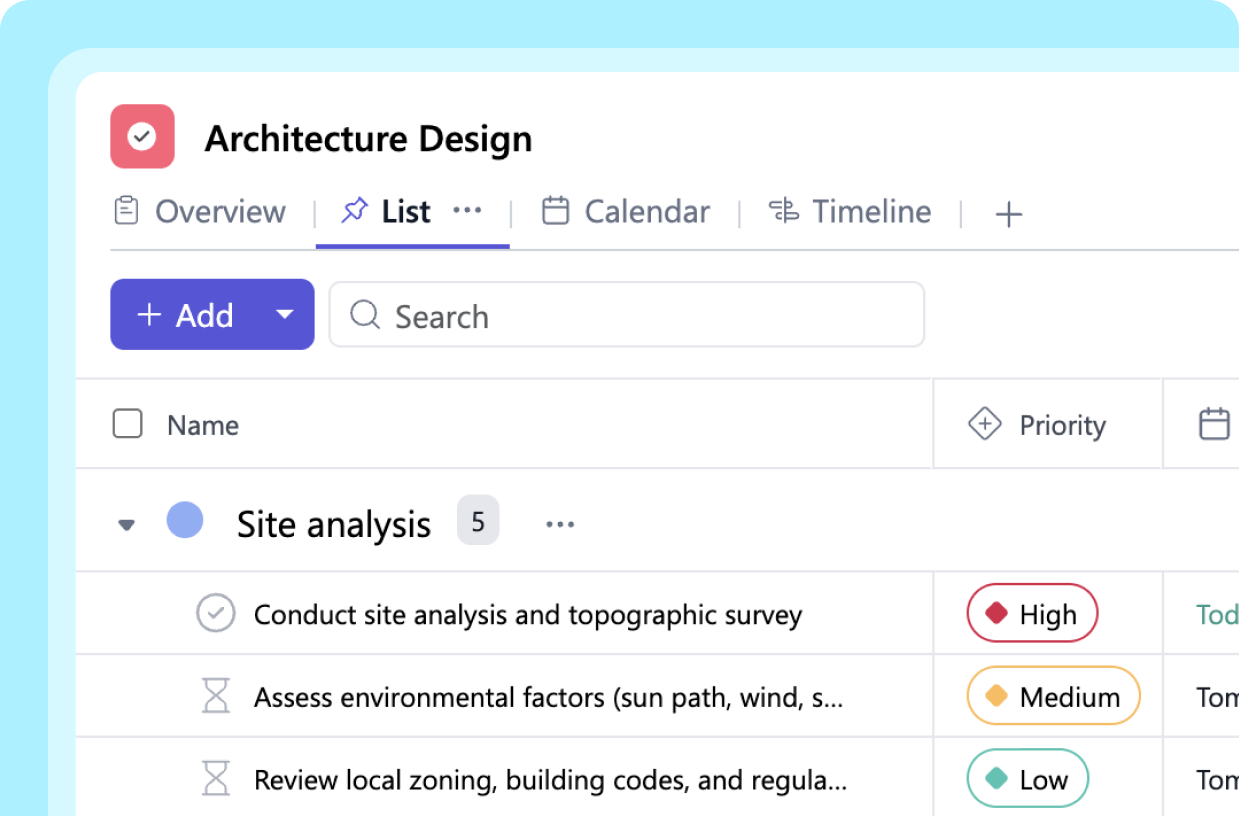Open the ellipsis menu next to List
This screenshot has height=816, width=1239.
click(x=468, y=211)
